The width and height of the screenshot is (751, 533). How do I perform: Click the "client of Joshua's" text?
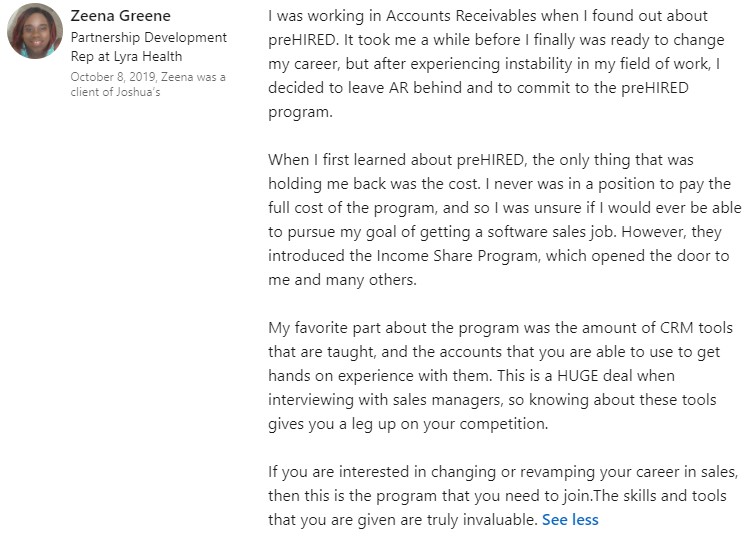pyautogui.click(x=115, y=93)
